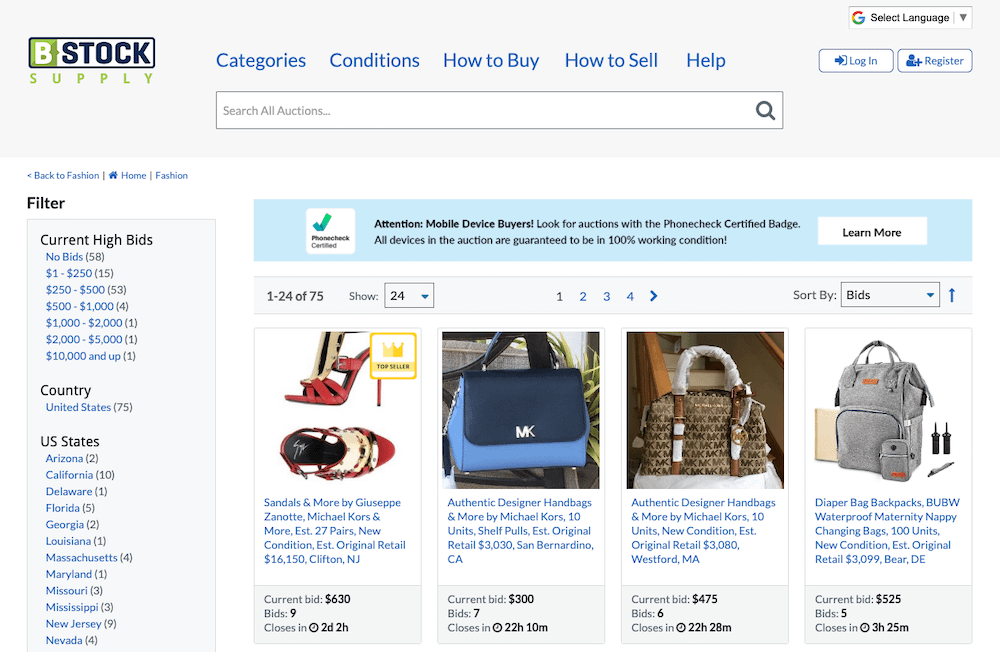This screenshot has width=1000, height=652.
Task: Open the Select Language dropdown
Action: tap(909, 17)
